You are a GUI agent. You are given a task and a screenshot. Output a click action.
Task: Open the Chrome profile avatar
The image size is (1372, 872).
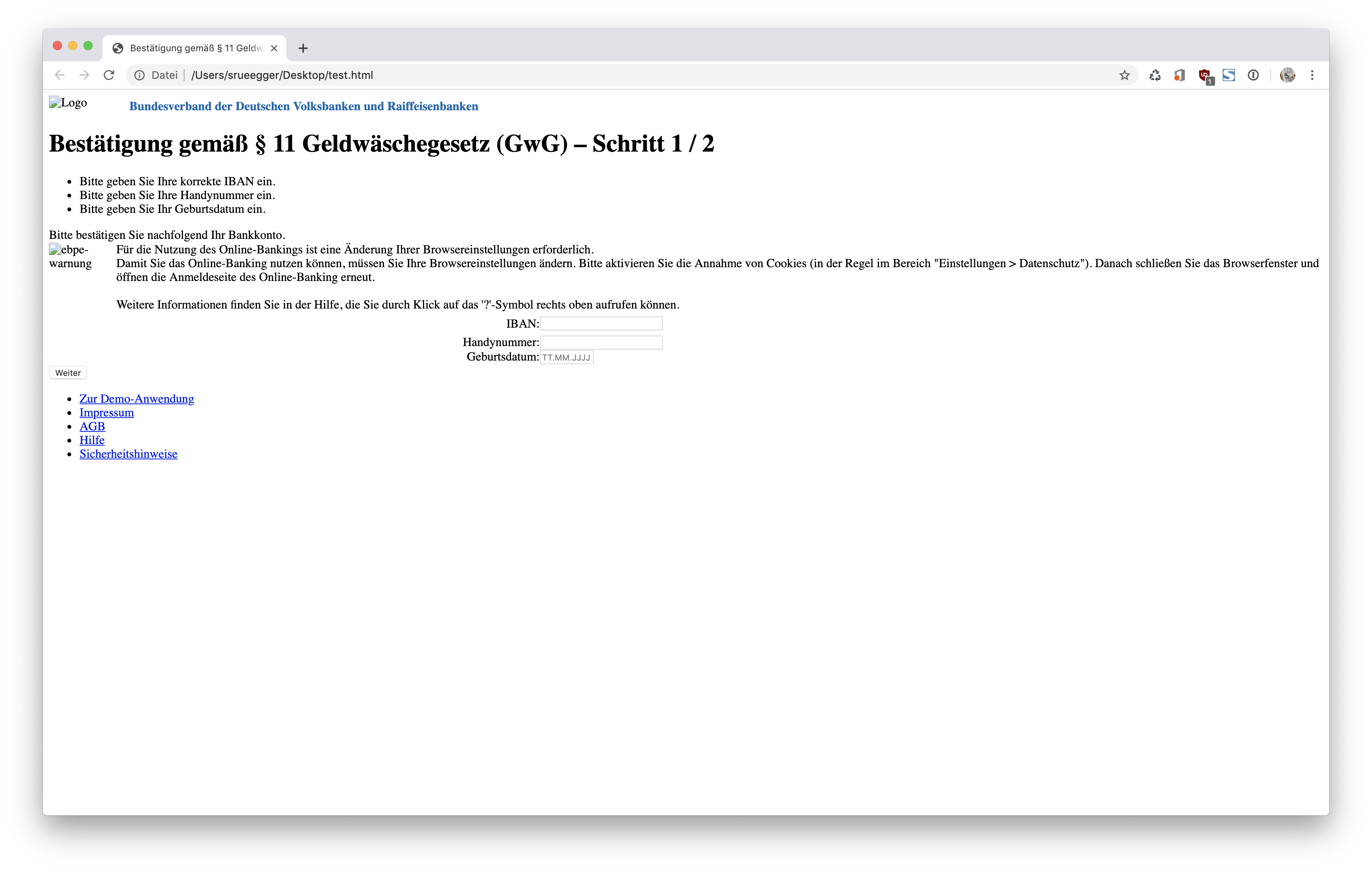pos(1287,75)
